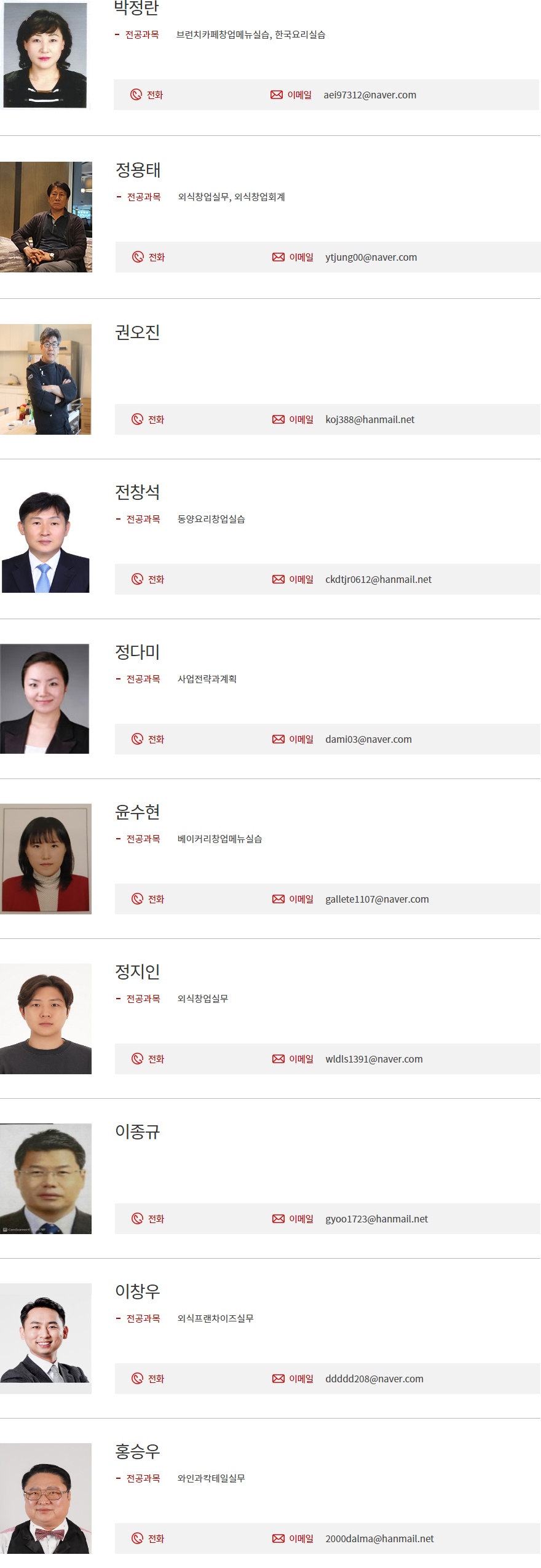
Task: Click the envelope icon beside ddddd208@naver.com
Action: pyautogui.click(x=278, y=1379)
